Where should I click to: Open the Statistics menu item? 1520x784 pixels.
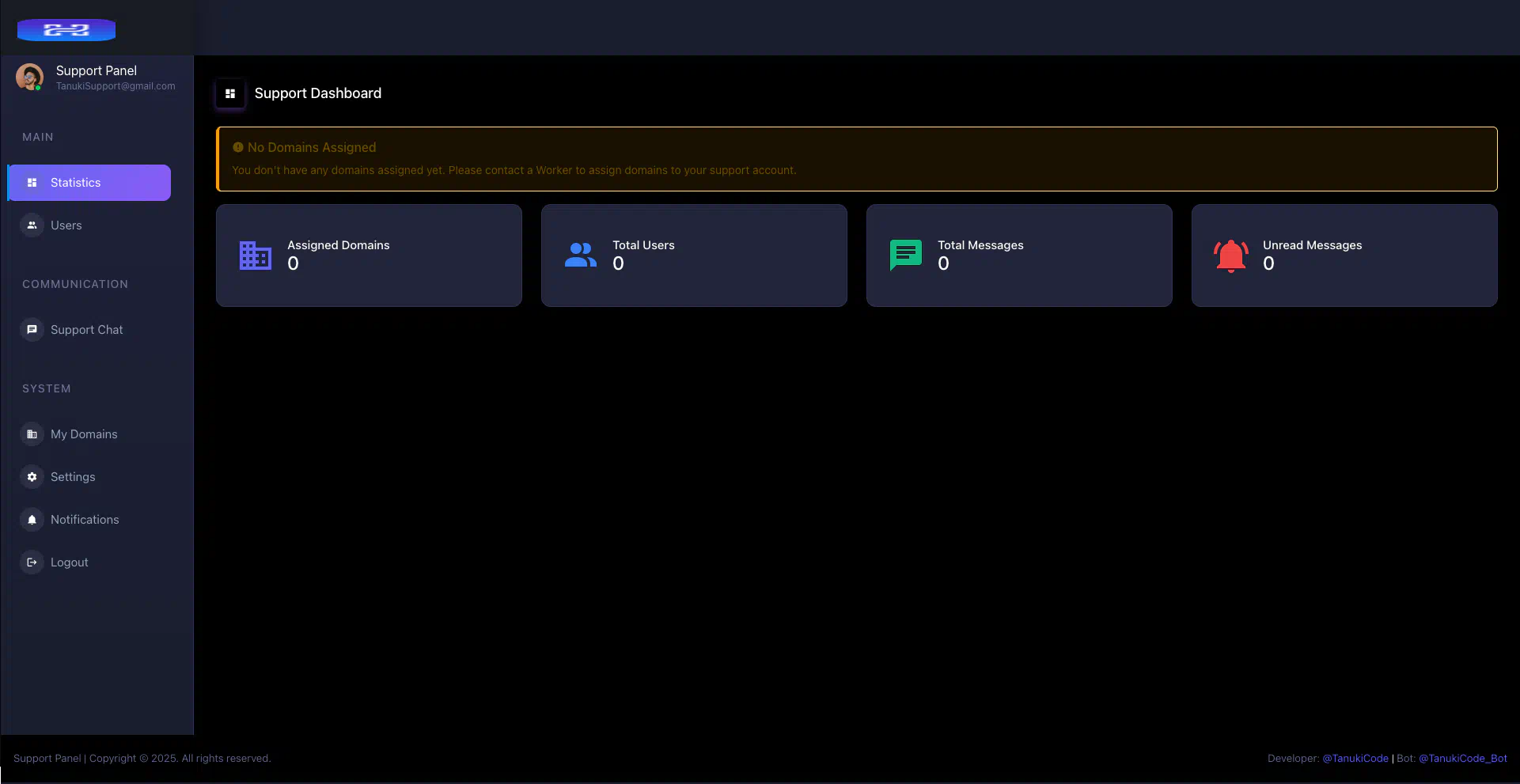(89, 183)
